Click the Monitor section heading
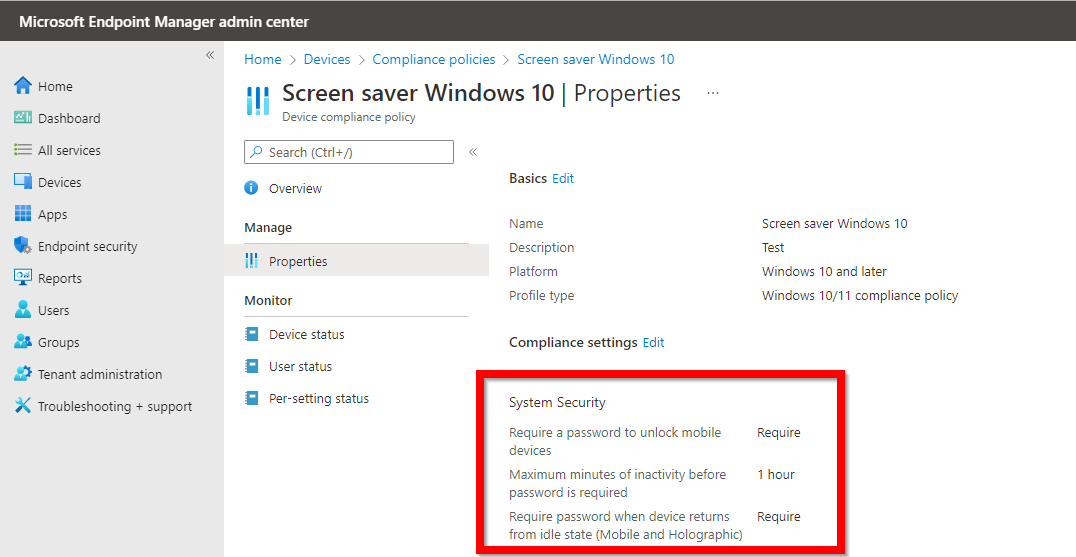This screenshot has width=1076, height=557. (x=268, y=300)
